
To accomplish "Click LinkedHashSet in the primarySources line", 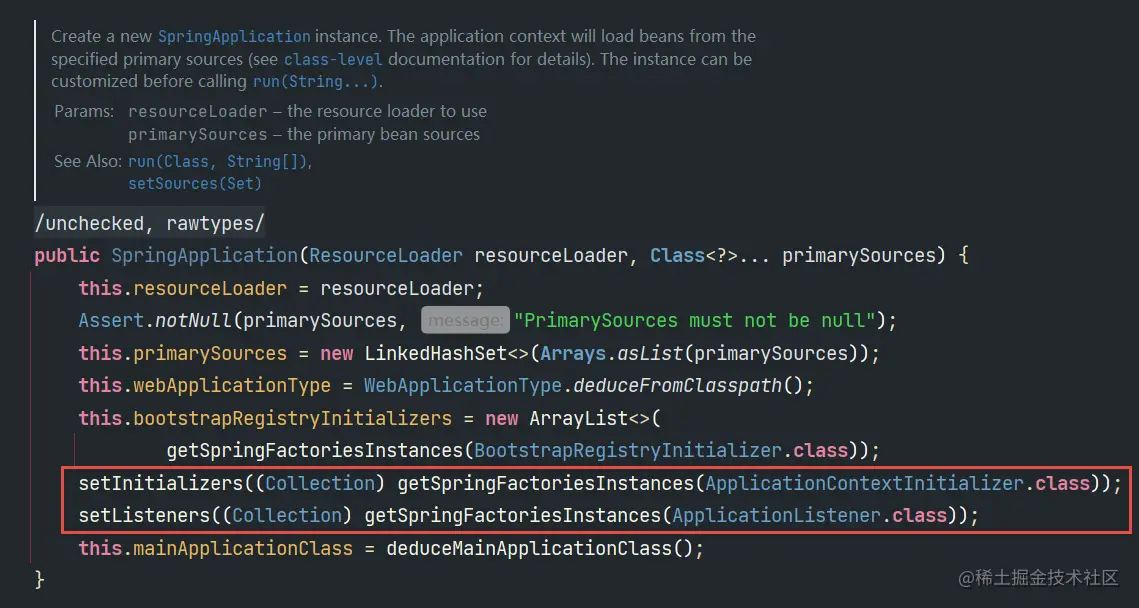I will 435,354.
